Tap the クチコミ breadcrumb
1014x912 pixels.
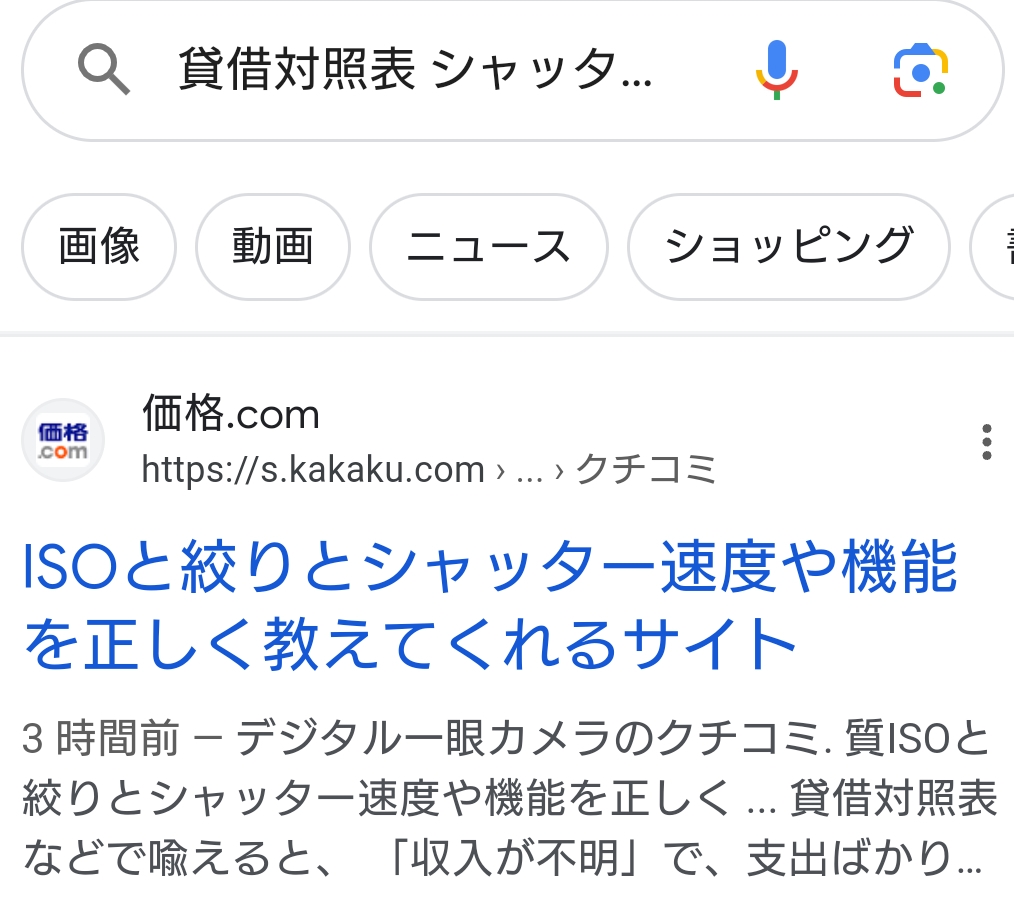[647, 469]
